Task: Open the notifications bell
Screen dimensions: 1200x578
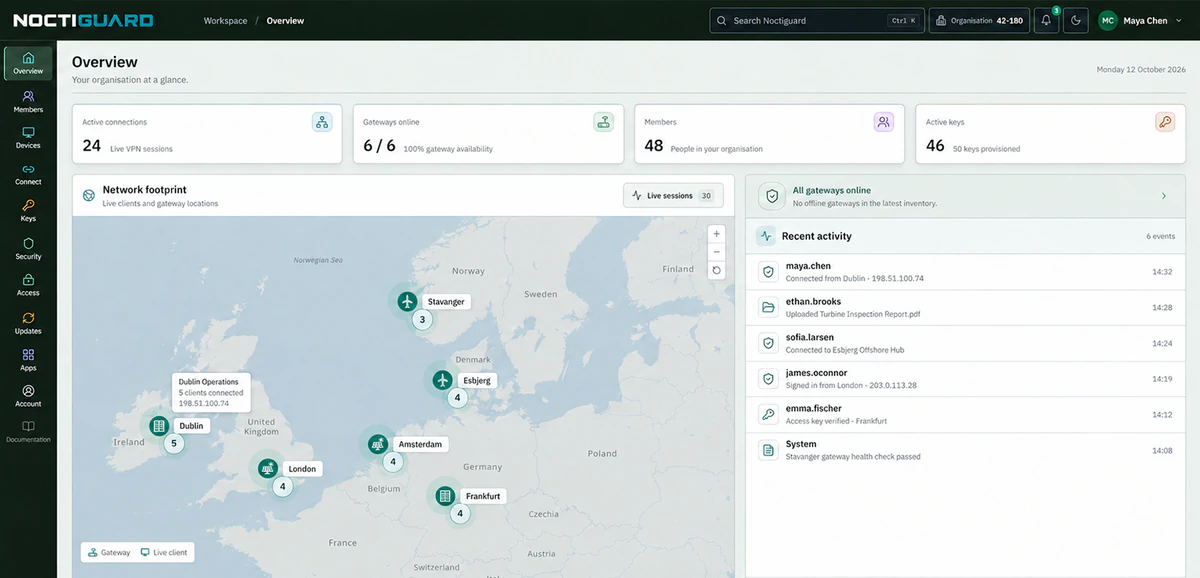Action: pos(1046,20)
